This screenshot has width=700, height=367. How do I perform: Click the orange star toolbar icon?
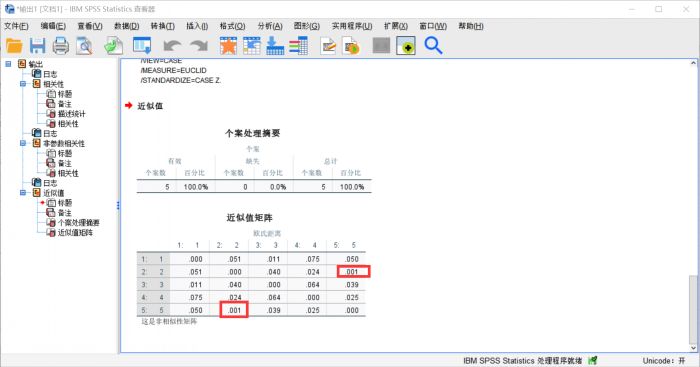228,46
